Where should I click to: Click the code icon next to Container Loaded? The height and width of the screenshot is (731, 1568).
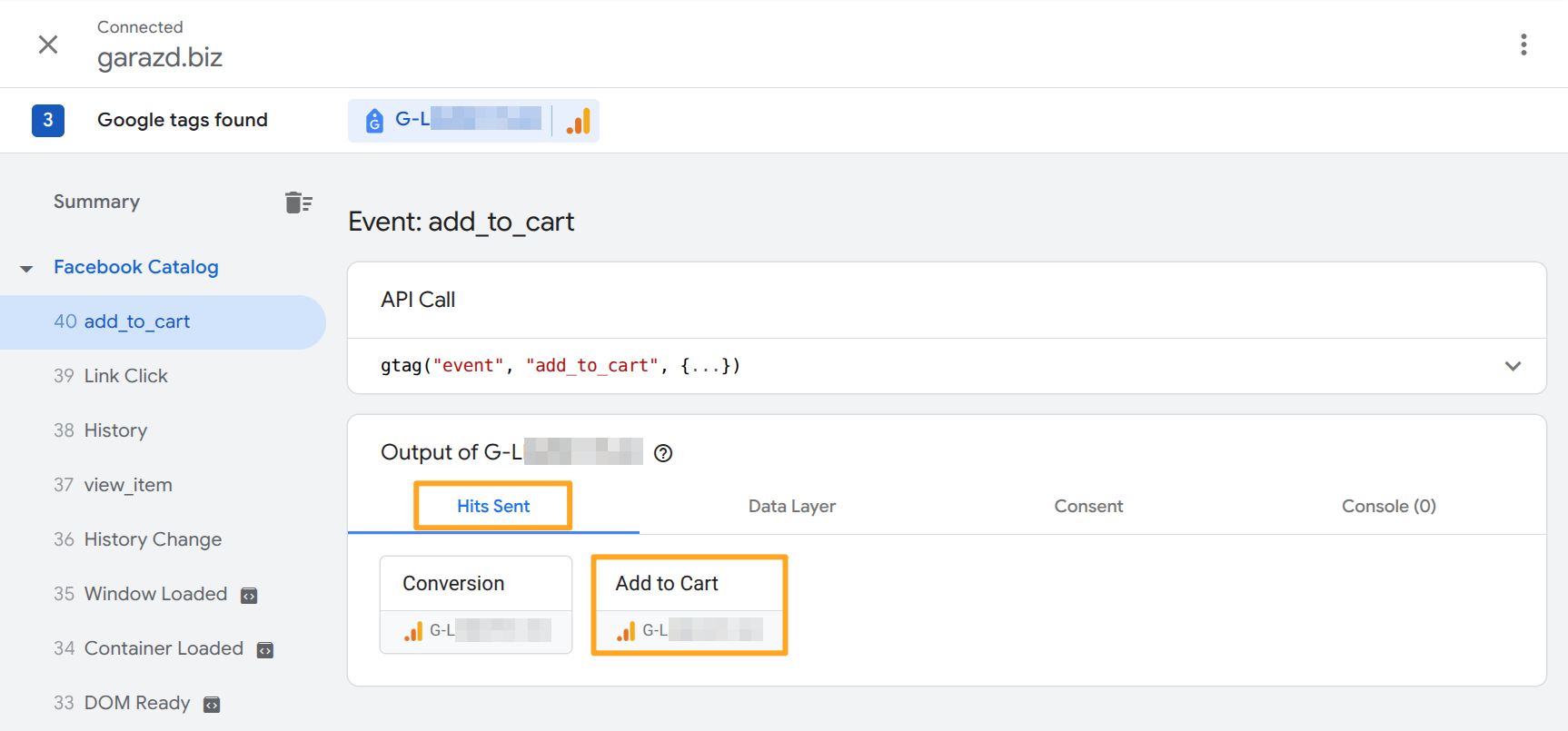[x=265, y=650]
